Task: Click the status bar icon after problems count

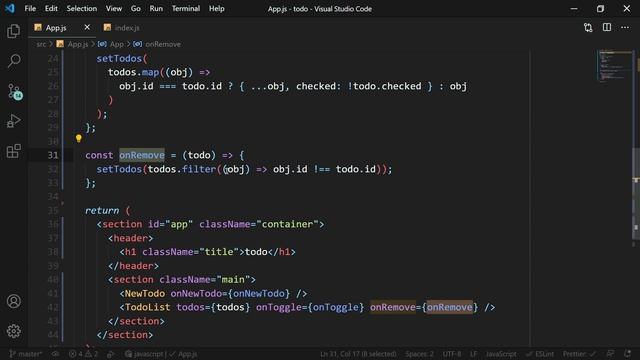Action: (111, 354)
